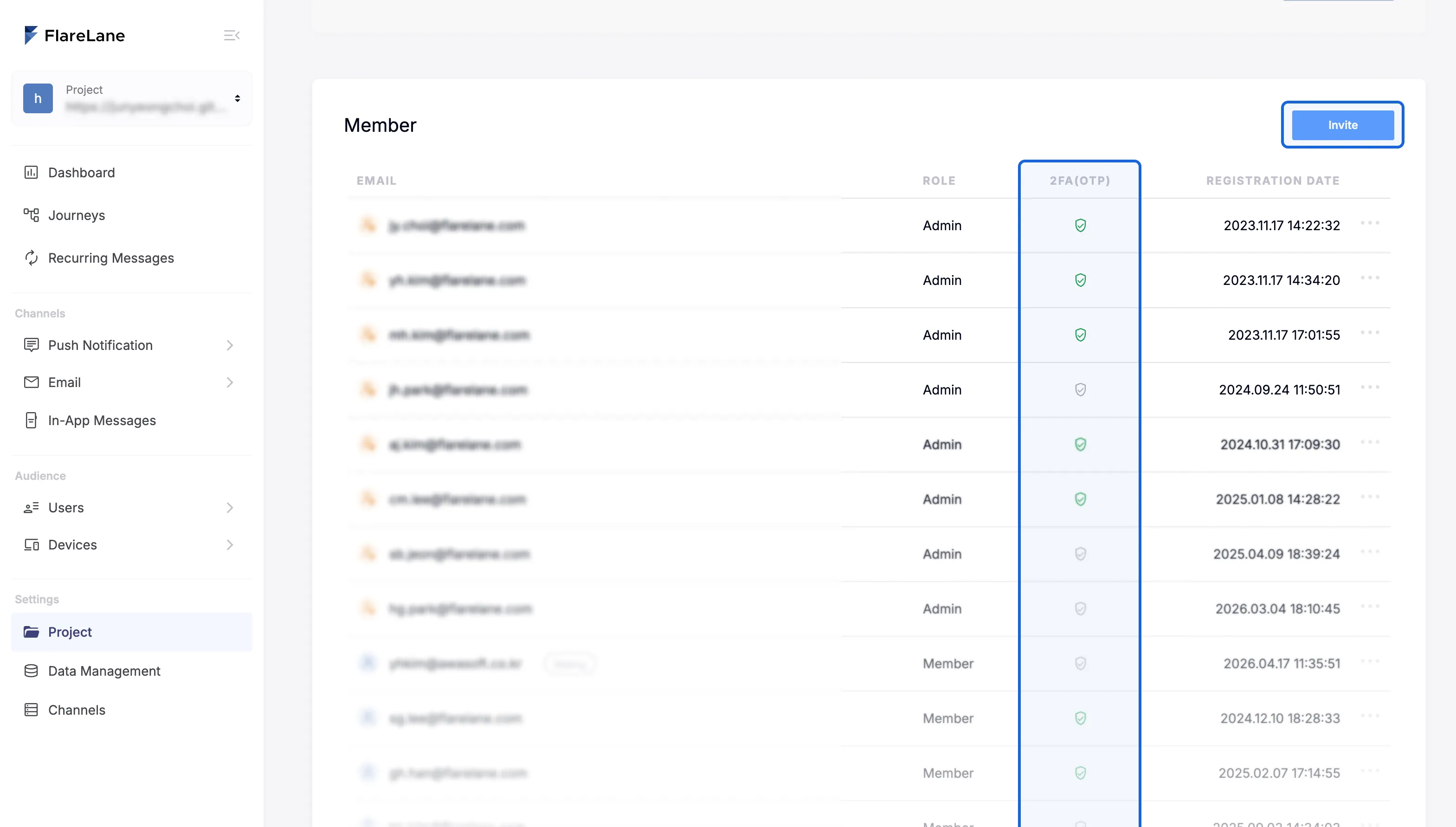Click 2FA shield in 2024.12.10 18:28:33 row
This screenshot has height=827, width=1456.
(1080, 718)
